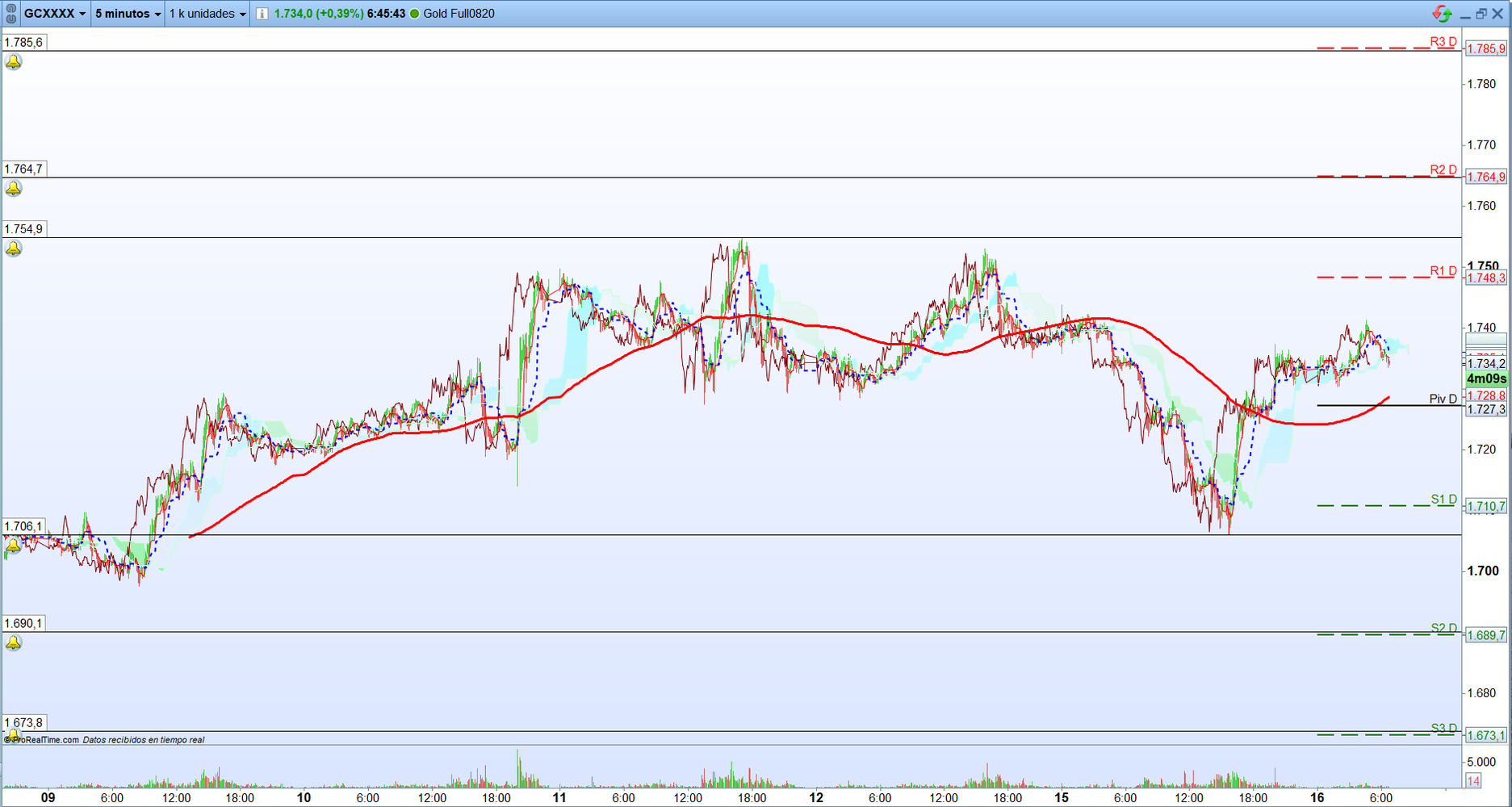Screen dimensions: 1512x807
Task: Click the R1 D pivot label
Action: pos(1443,270)
